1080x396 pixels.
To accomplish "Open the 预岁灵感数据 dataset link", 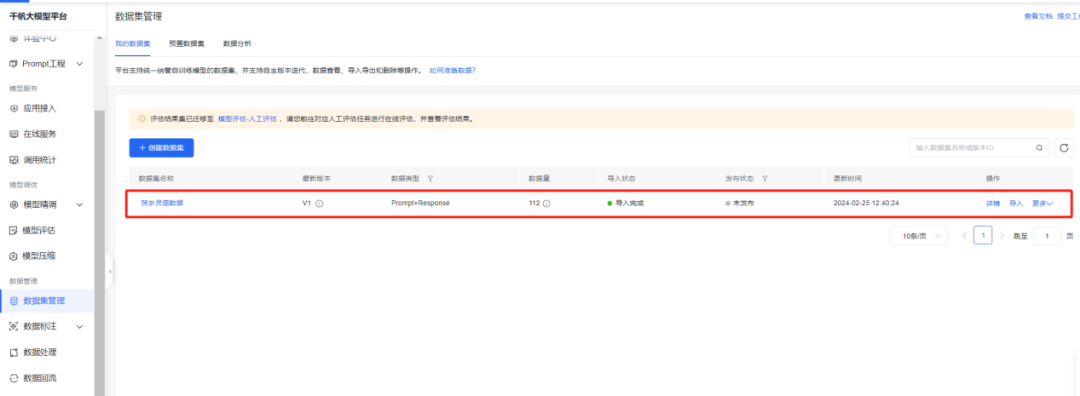I will (x=162, y=203).
